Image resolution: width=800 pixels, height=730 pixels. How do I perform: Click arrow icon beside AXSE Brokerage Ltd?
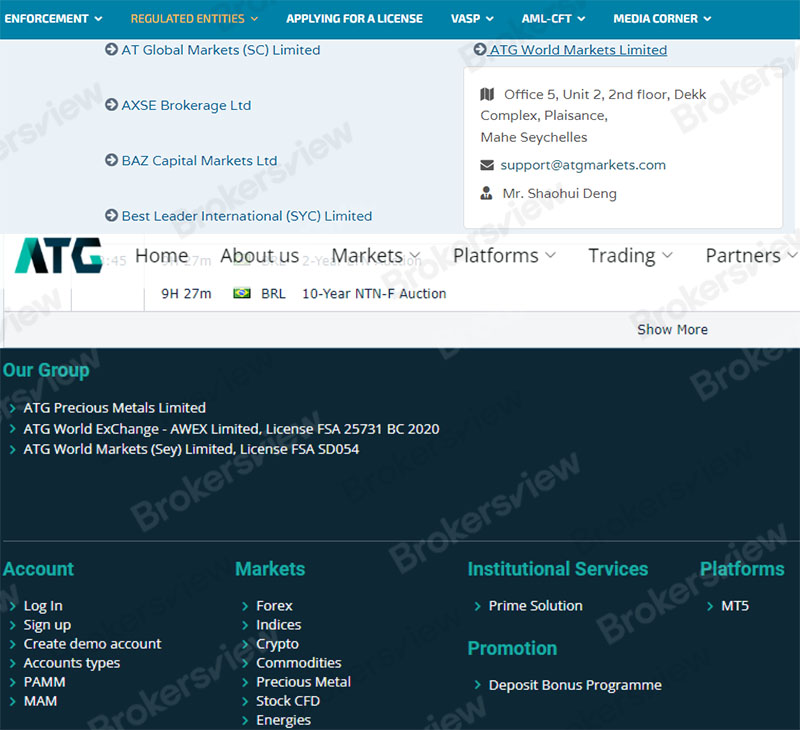[x=111, y=105]
